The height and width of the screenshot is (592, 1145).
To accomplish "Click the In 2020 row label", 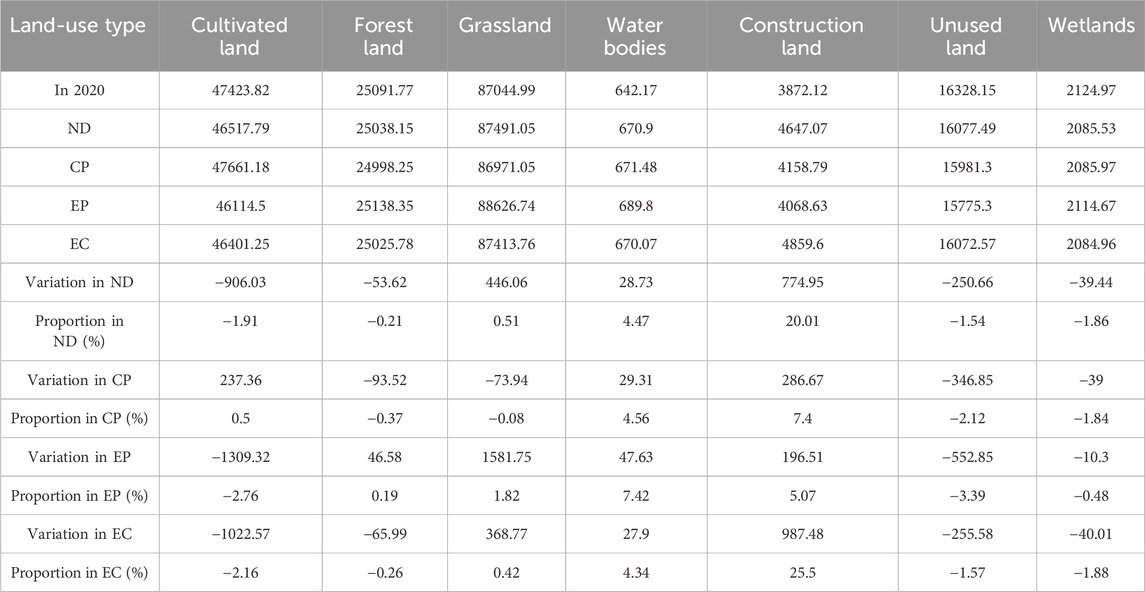I will click(79, 91).
